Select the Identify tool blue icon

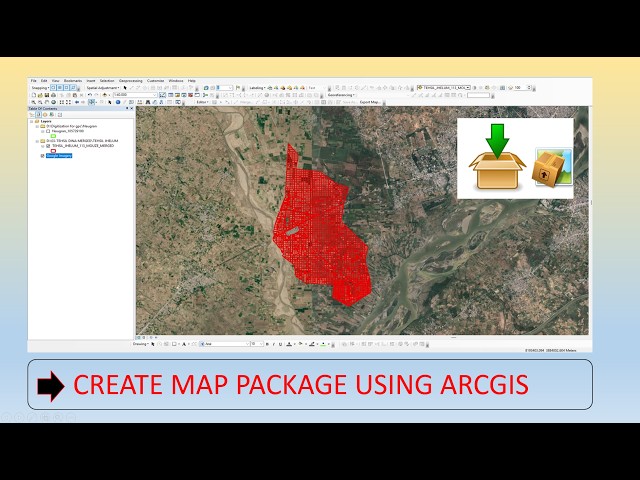(x=118, y=102)
